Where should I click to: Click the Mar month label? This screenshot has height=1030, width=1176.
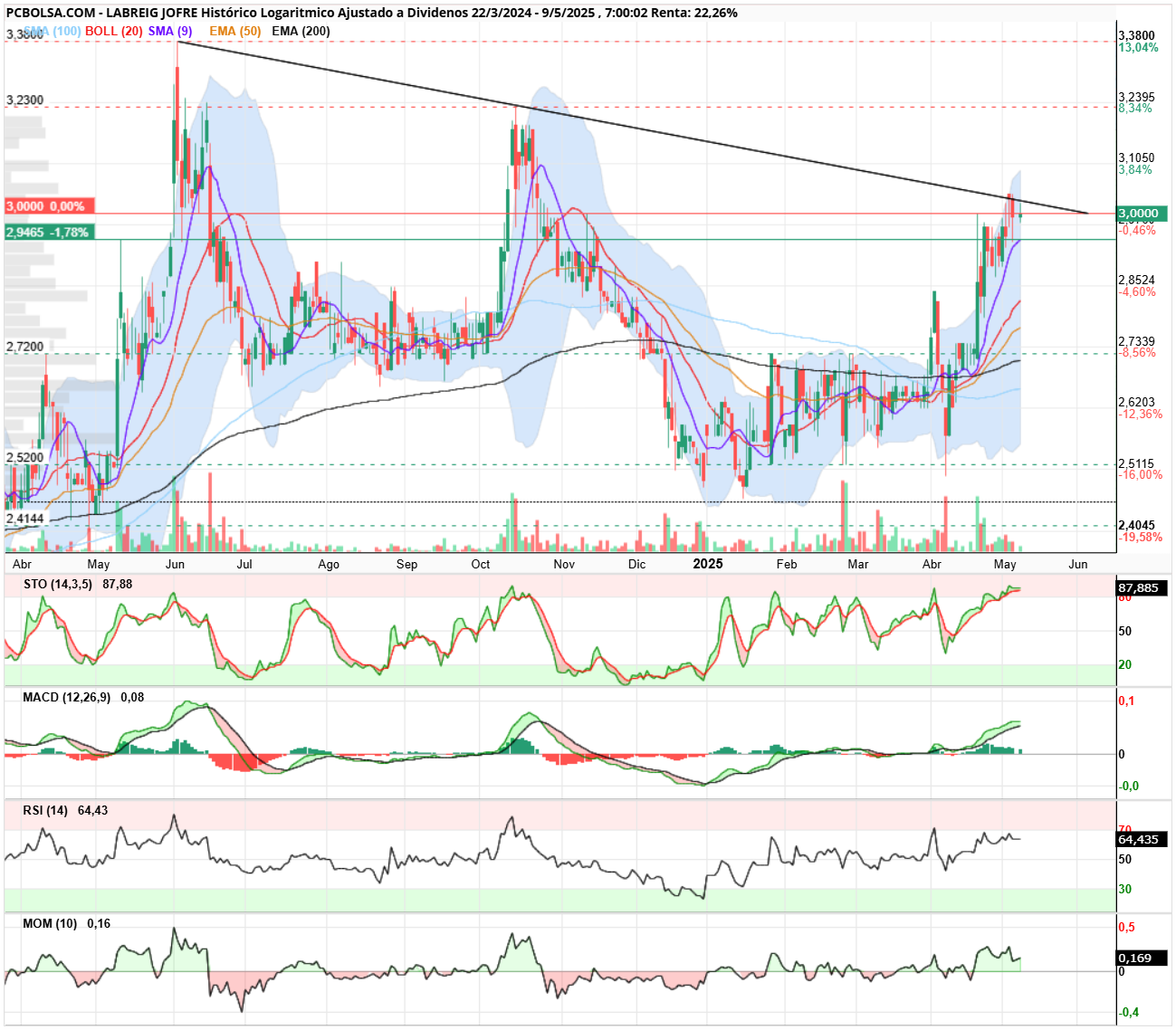click(x=858, y=564)
